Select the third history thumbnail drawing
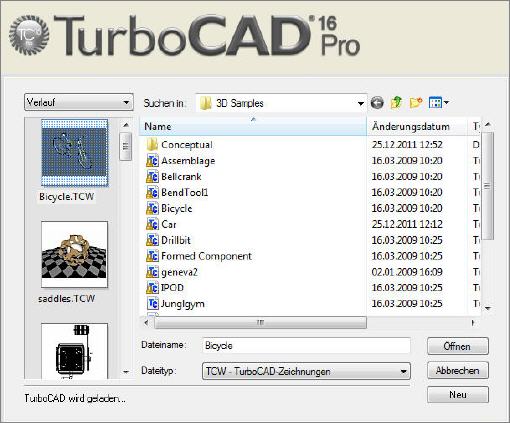 pyautogui.click(x=74, y=351)
